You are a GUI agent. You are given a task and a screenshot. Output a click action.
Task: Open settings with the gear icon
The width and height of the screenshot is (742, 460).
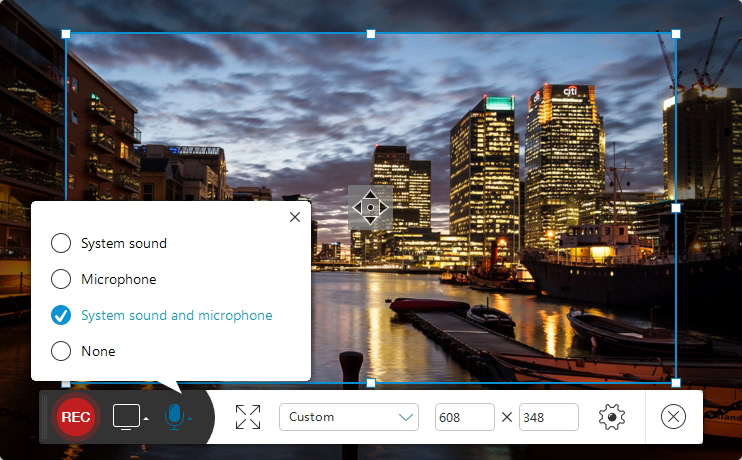pyautogui.click(x=612, y=417)
